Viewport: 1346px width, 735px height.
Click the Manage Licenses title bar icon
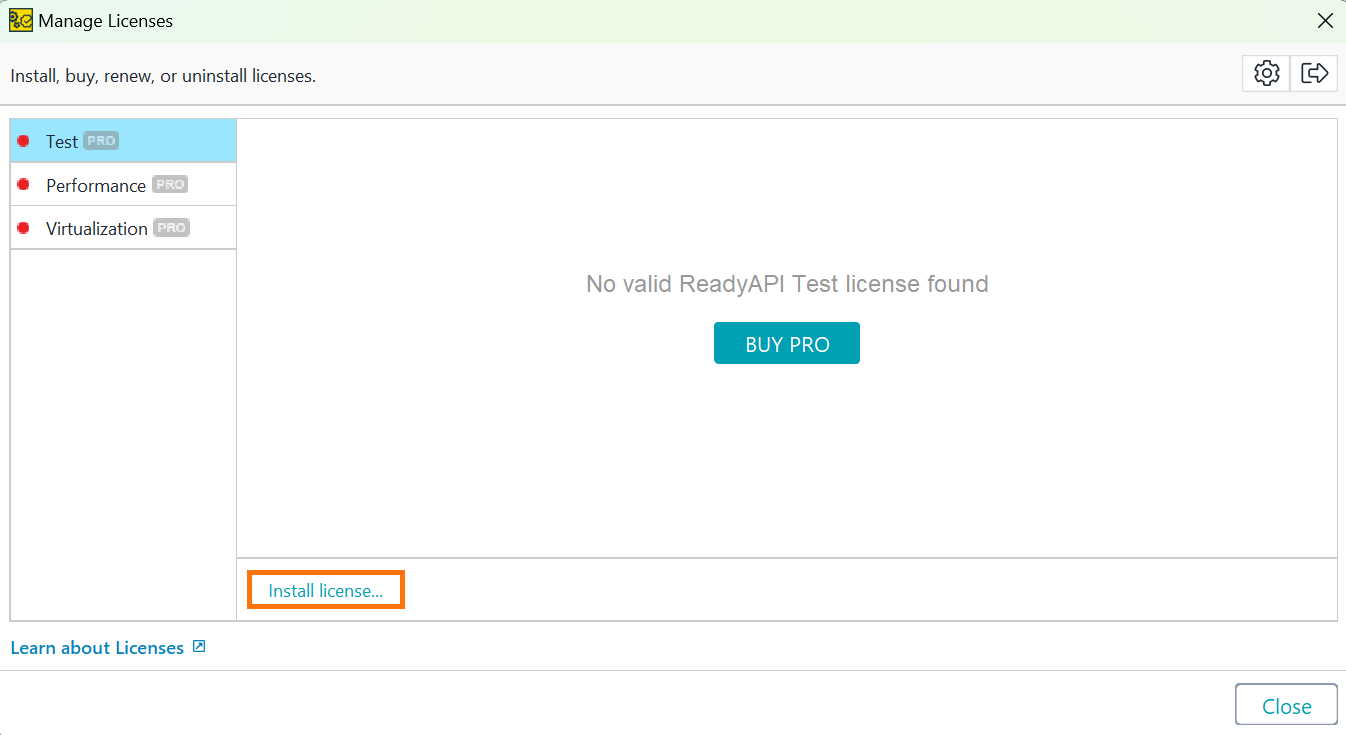(20, 20)
